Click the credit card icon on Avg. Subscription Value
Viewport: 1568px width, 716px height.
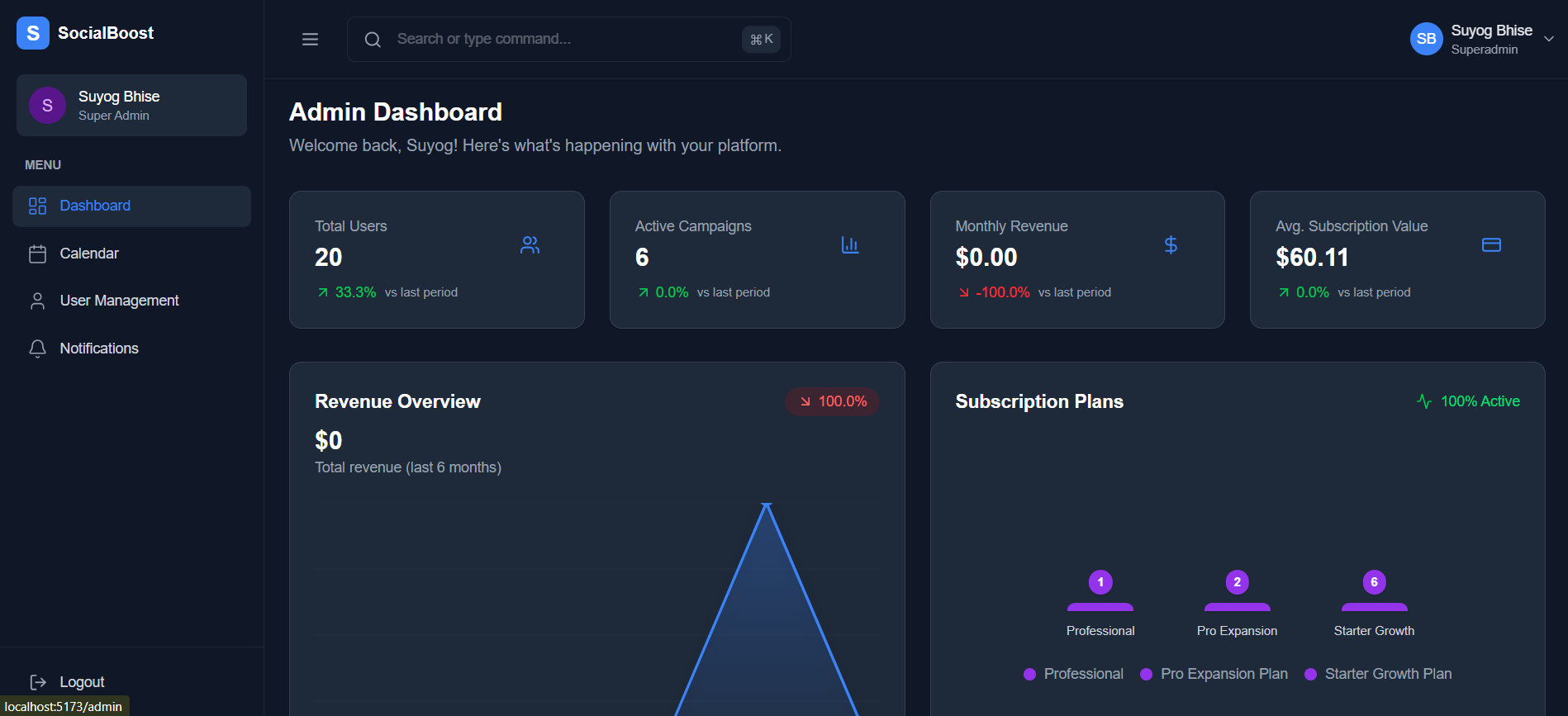[x=1491, y=244]
